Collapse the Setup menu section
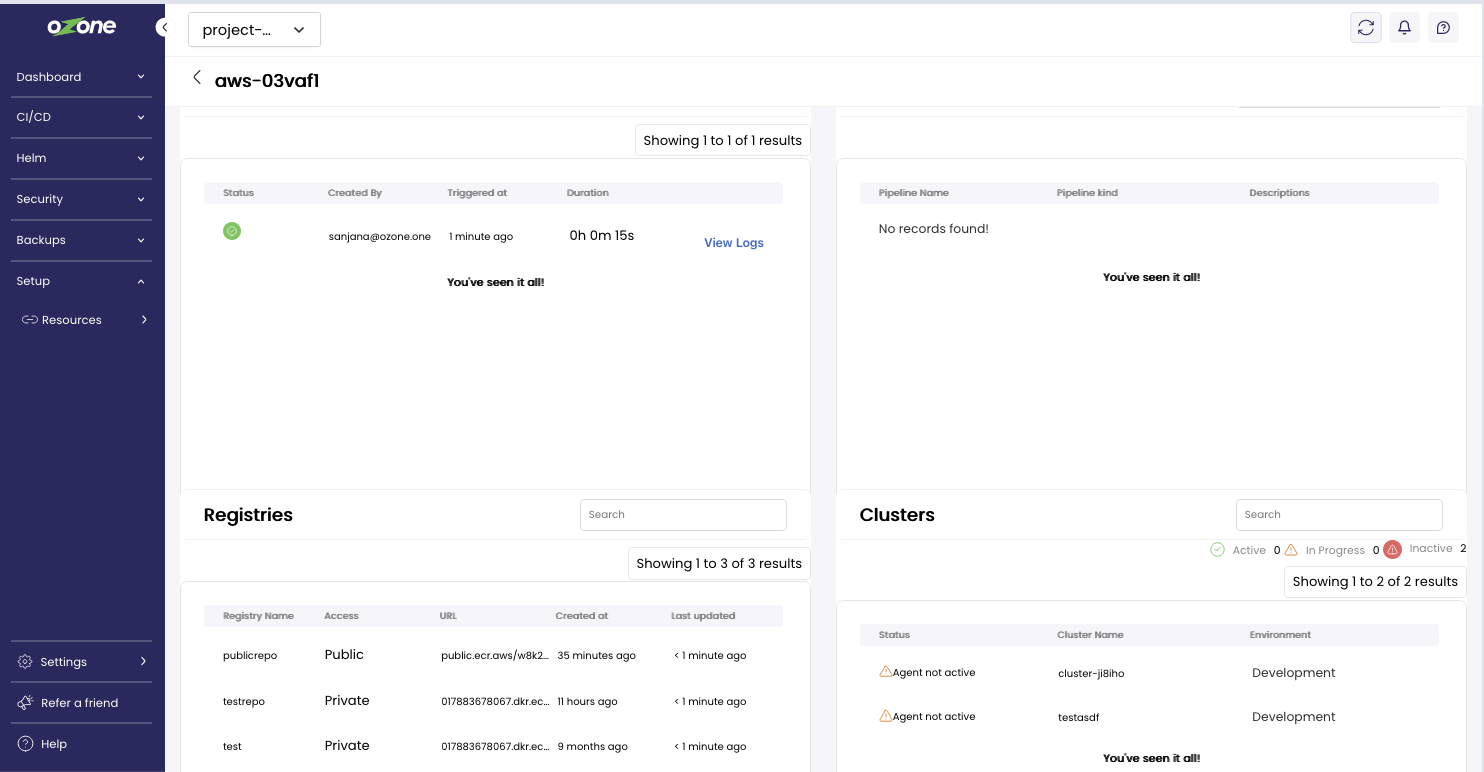This screenshot has height=772, width=1484. tap(81, 281)
